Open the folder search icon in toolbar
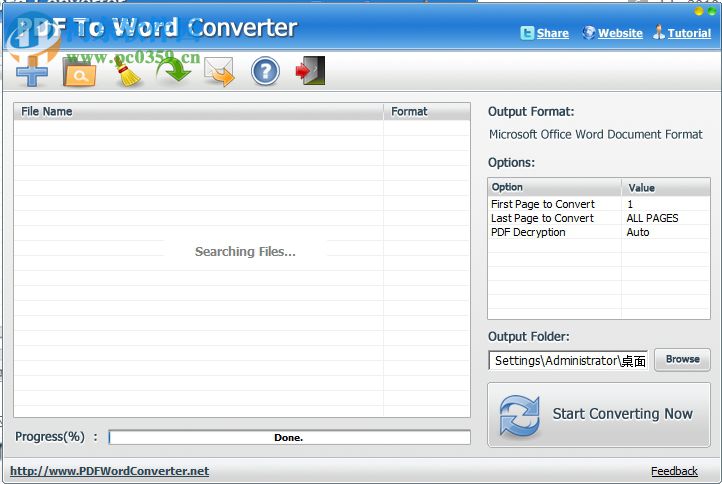722x484 pixels. tap(79, 73)
